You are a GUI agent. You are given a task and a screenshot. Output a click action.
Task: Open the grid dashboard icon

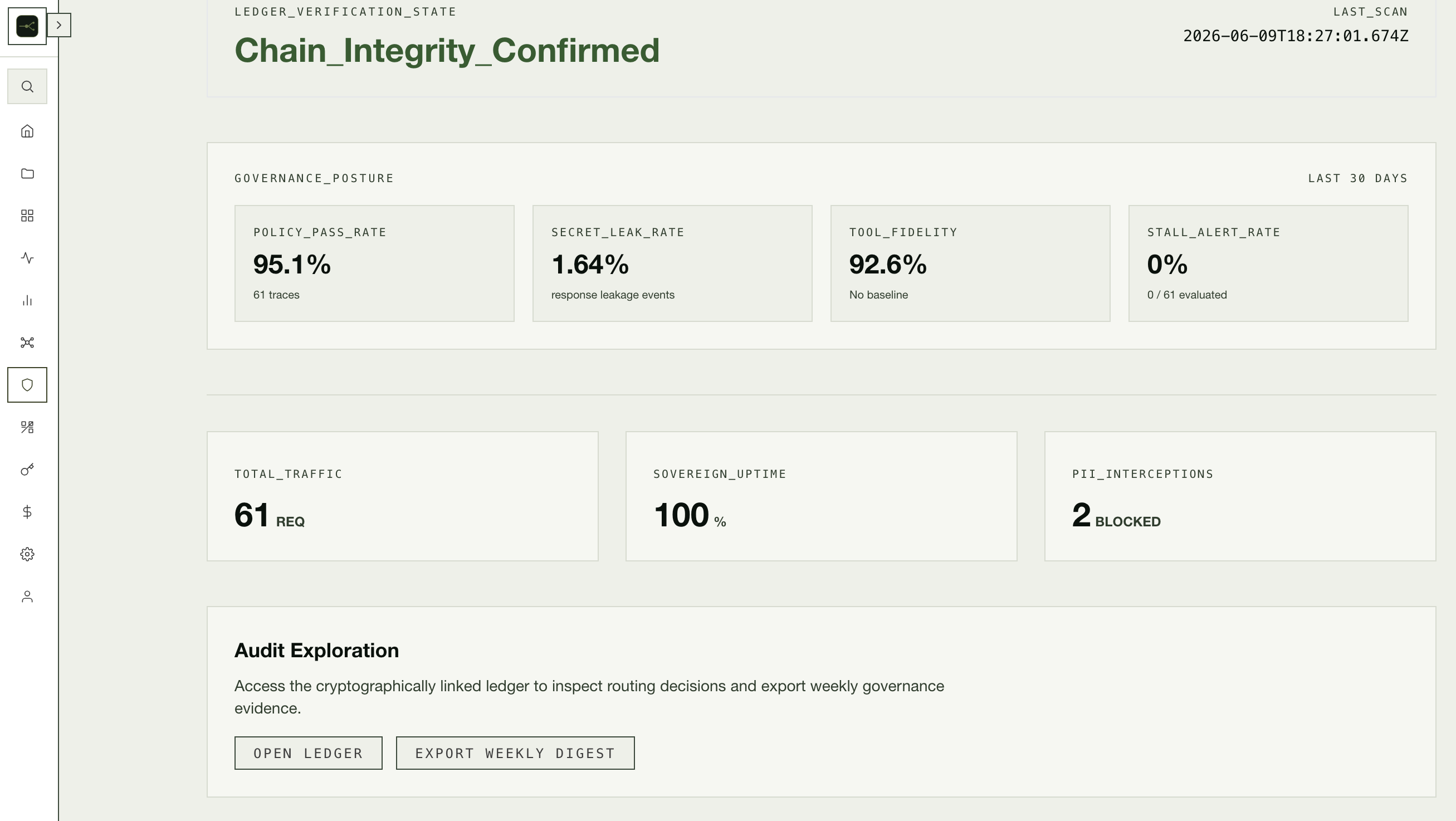(x=27, y=216)
